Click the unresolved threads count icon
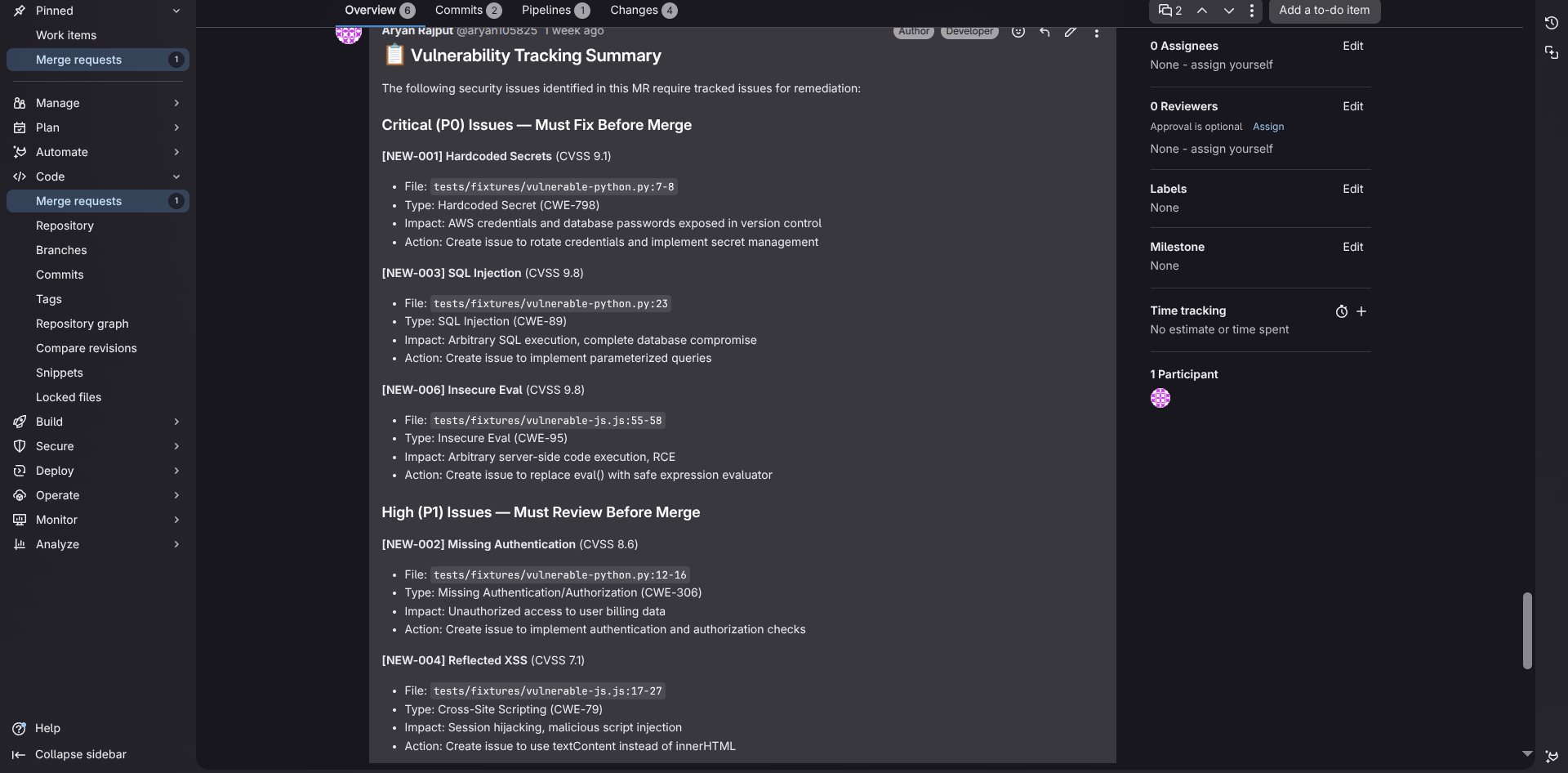The width and height of the screenshot is (1568, 773). (x=1170, y=11)
